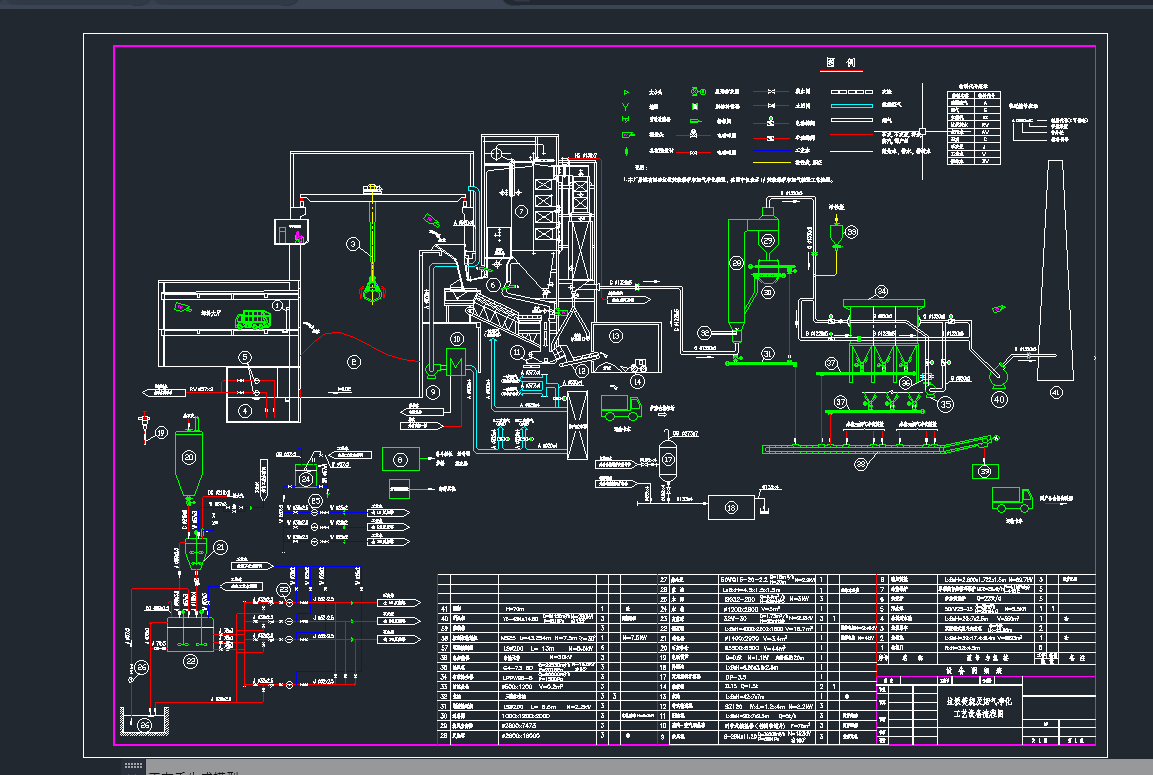1153x775 pixels.
Task: Select the green box labeled 8
Action: pyautogui.click(x=400, y=460)
